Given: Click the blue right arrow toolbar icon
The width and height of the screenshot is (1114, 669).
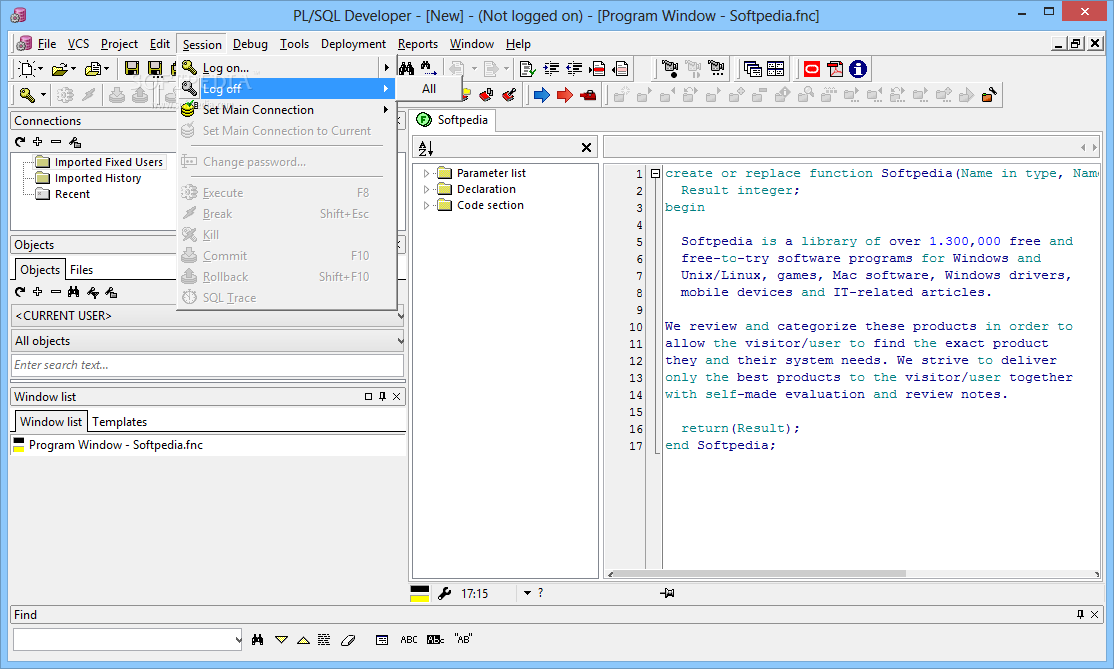Looking at the screenshot, I should [x=541, y=95].
